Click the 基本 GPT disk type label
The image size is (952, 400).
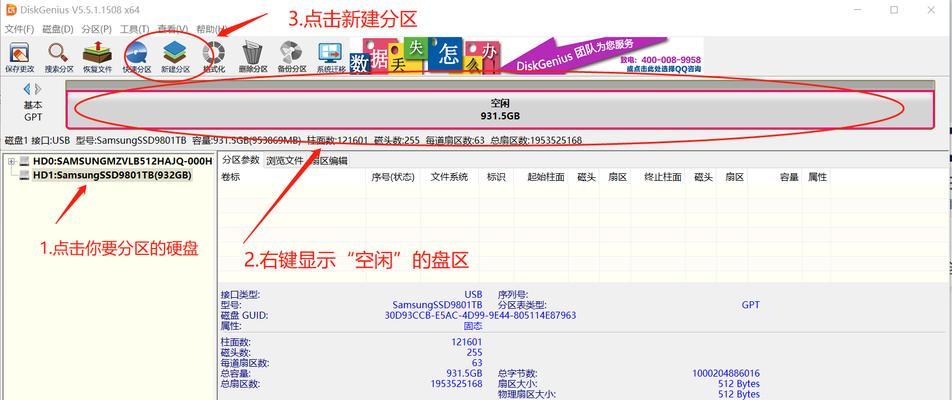click(33, 111)
